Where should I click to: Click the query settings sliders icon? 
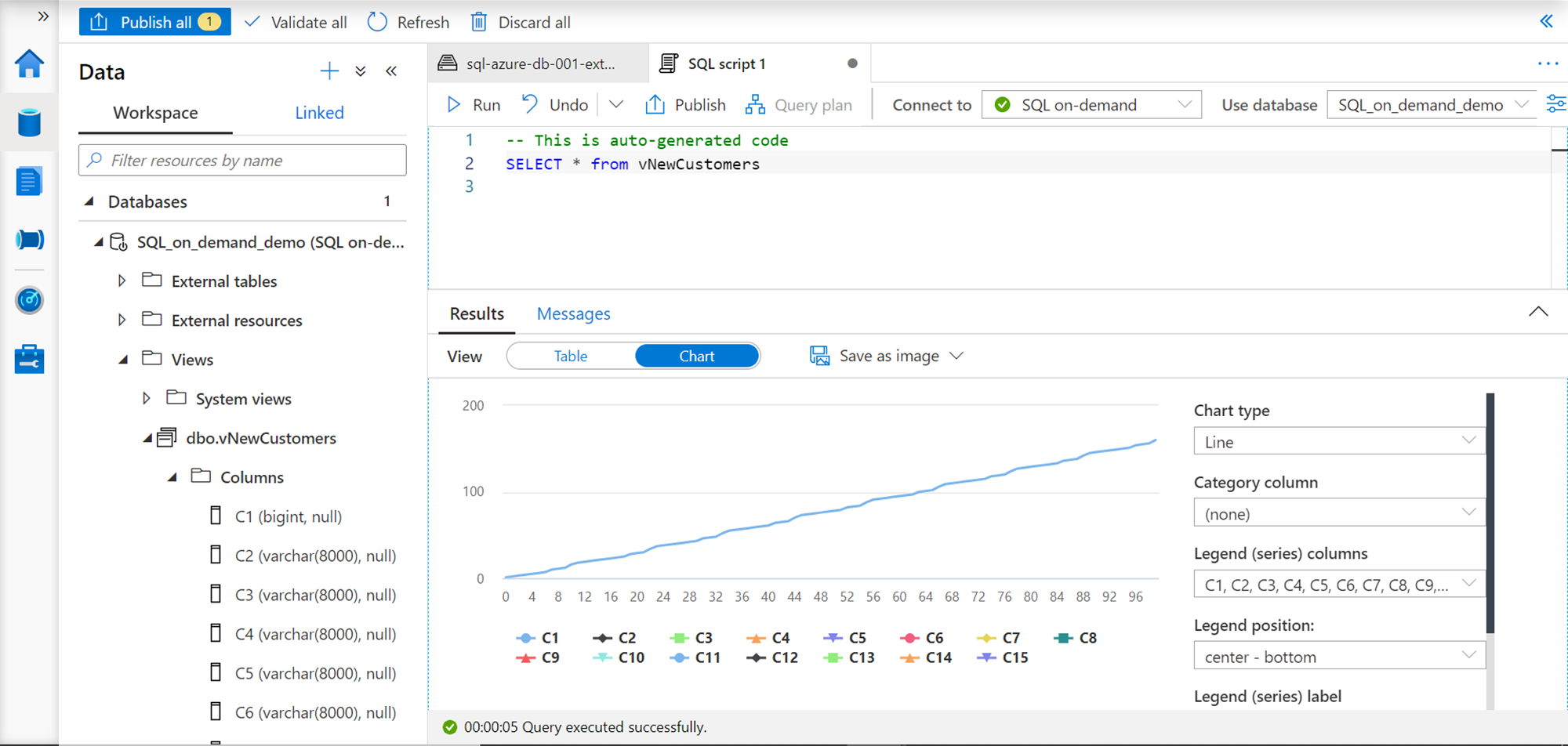(x=1556, y=104)
